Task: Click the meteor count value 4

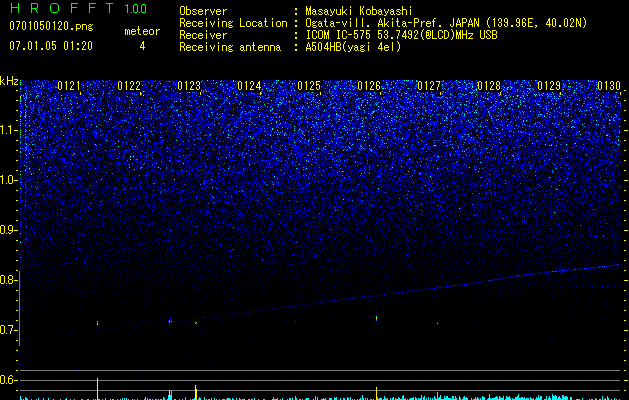Action: (x=142, y=46)
